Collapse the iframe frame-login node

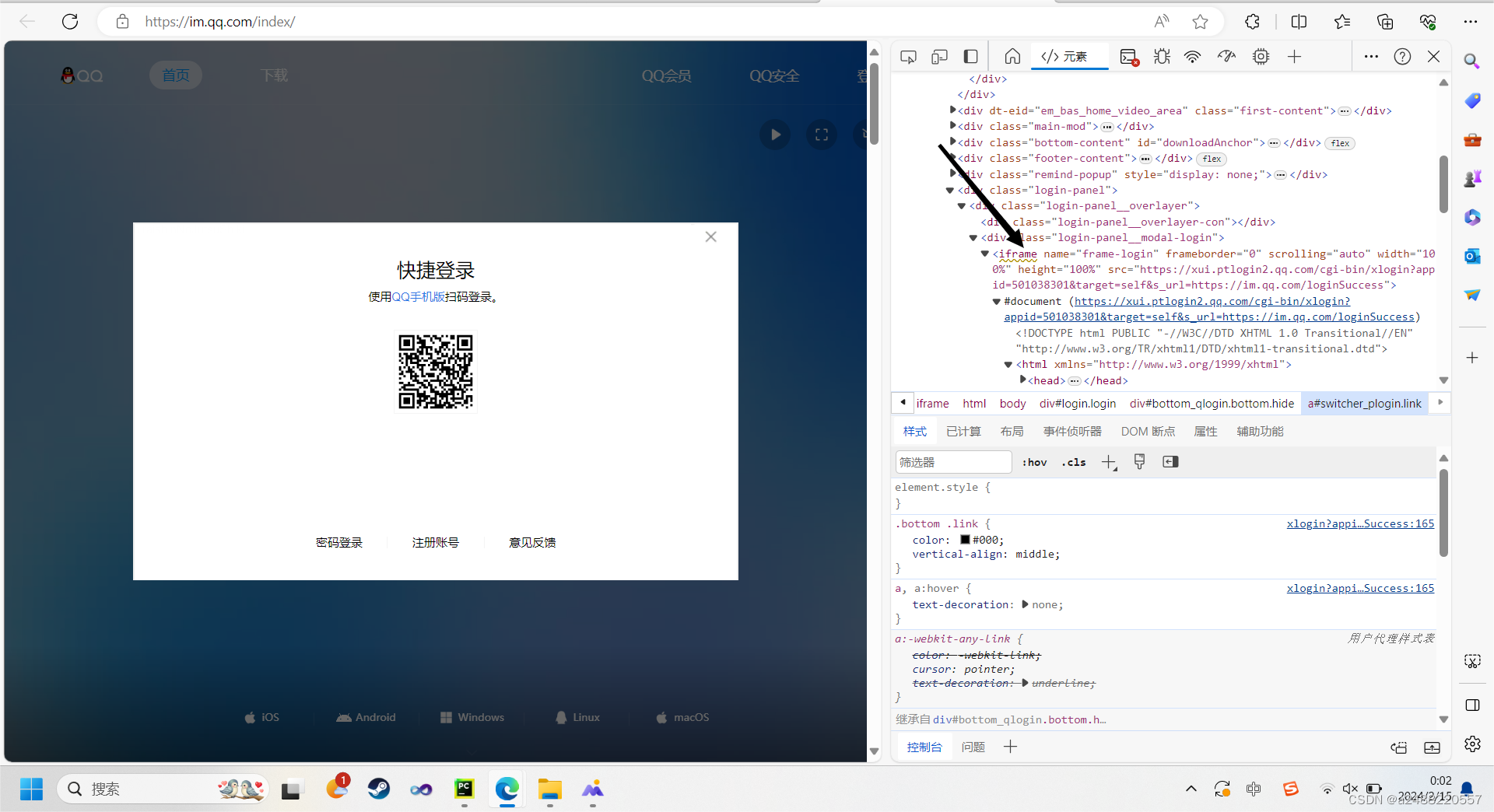point(985,254)
